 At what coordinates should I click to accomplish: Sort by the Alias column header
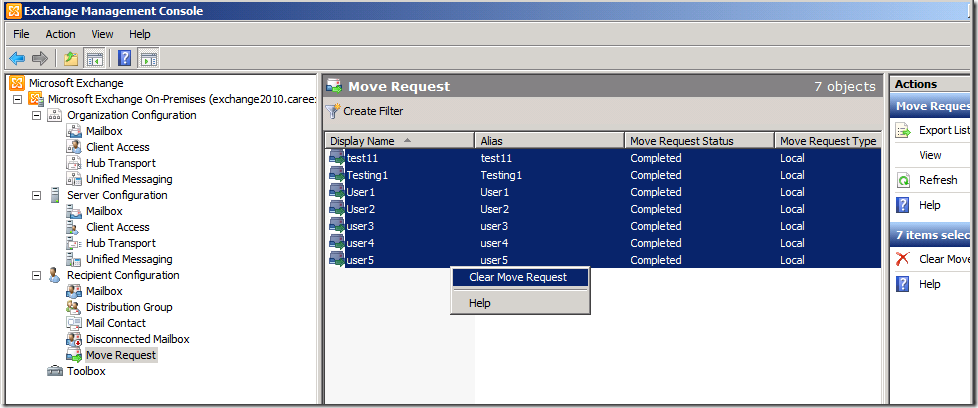tap(550, 141)
